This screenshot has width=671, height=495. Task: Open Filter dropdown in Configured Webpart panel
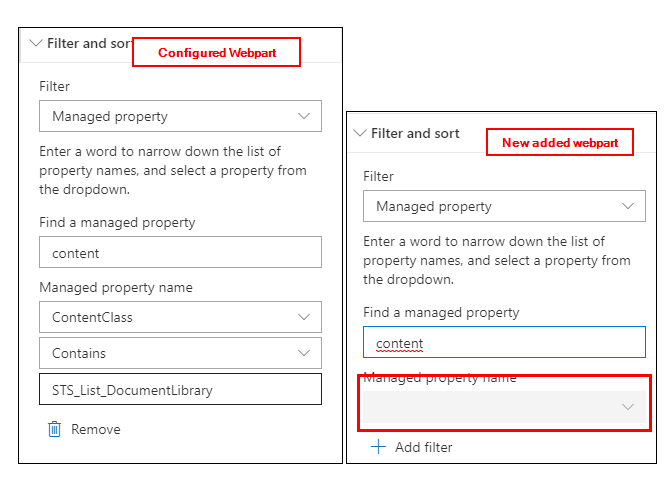point(180,116)
